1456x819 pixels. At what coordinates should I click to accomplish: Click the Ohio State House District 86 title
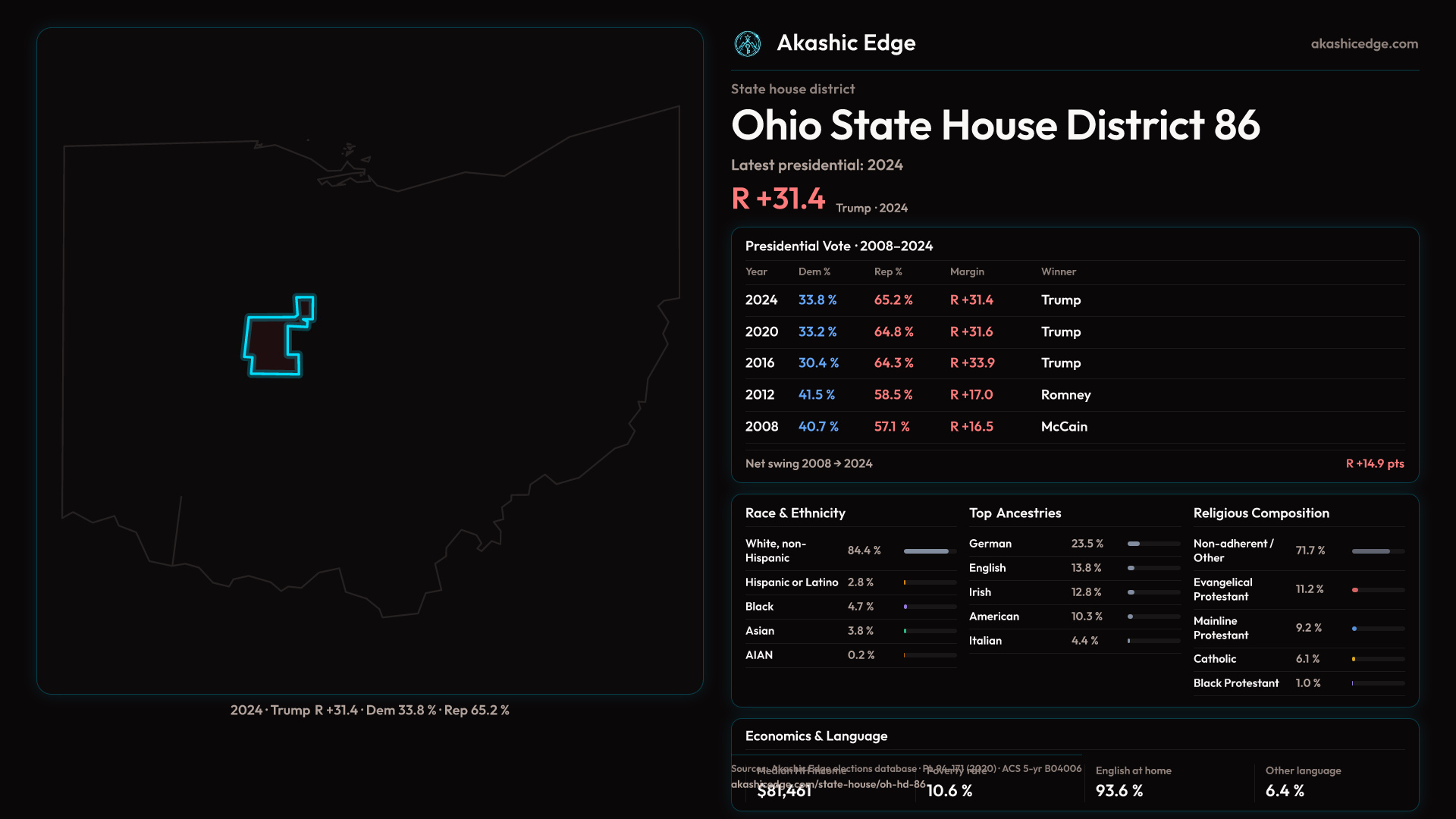995,125
